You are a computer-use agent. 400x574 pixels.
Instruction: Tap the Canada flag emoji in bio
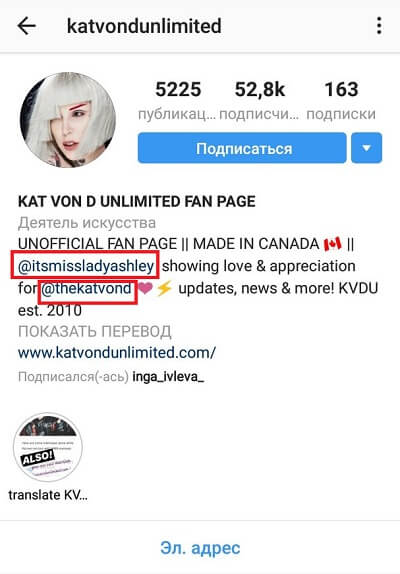(x=333, y=244)
